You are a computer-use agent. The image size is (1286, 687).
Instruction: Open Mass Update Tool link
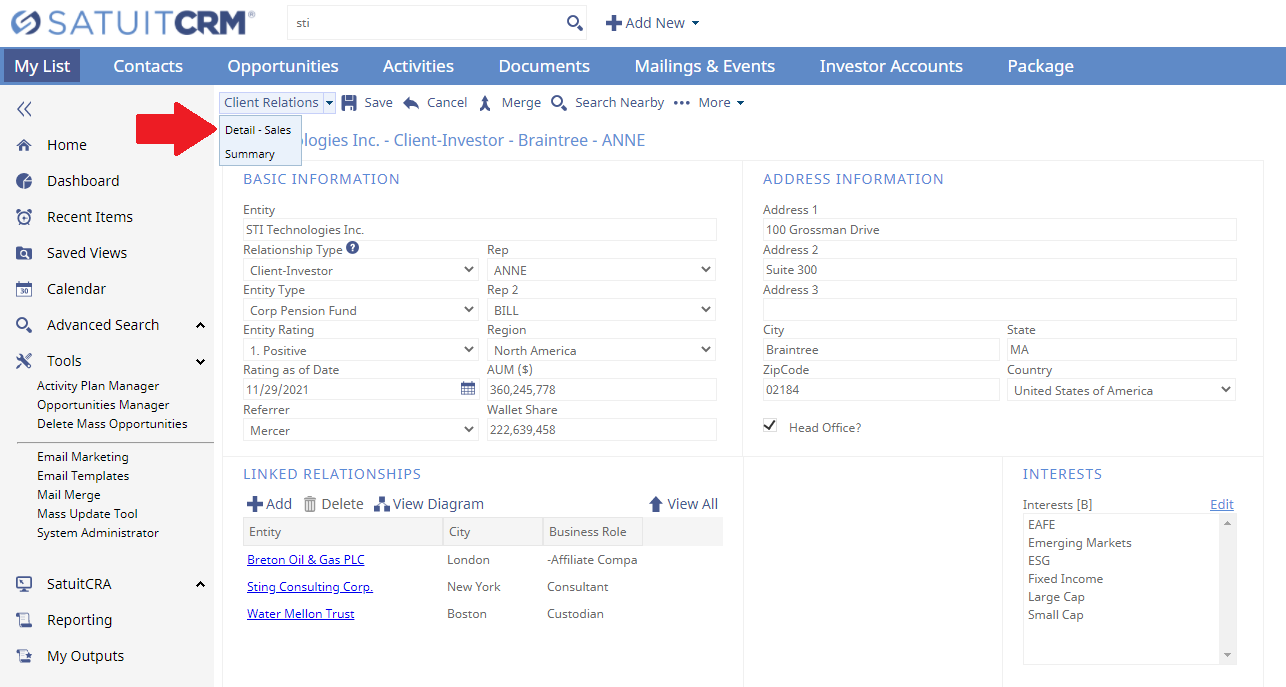tap(88, 514)
